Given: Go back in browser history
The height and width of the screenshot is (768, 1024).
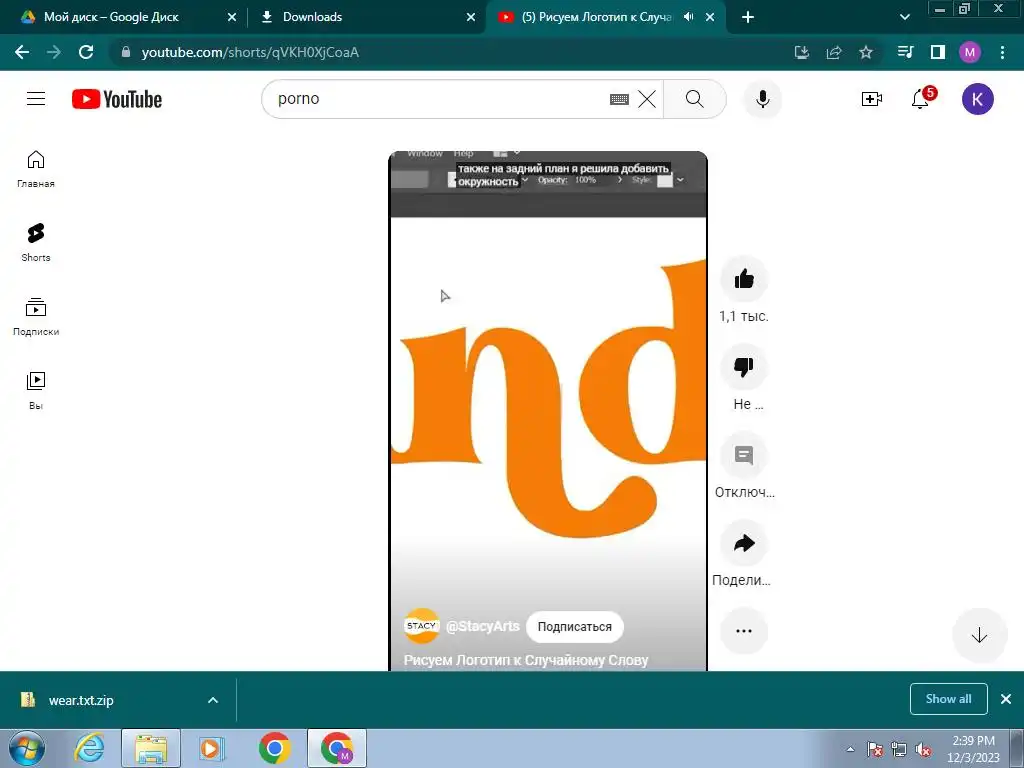Looking at the screenshot, I should point(22,52).
